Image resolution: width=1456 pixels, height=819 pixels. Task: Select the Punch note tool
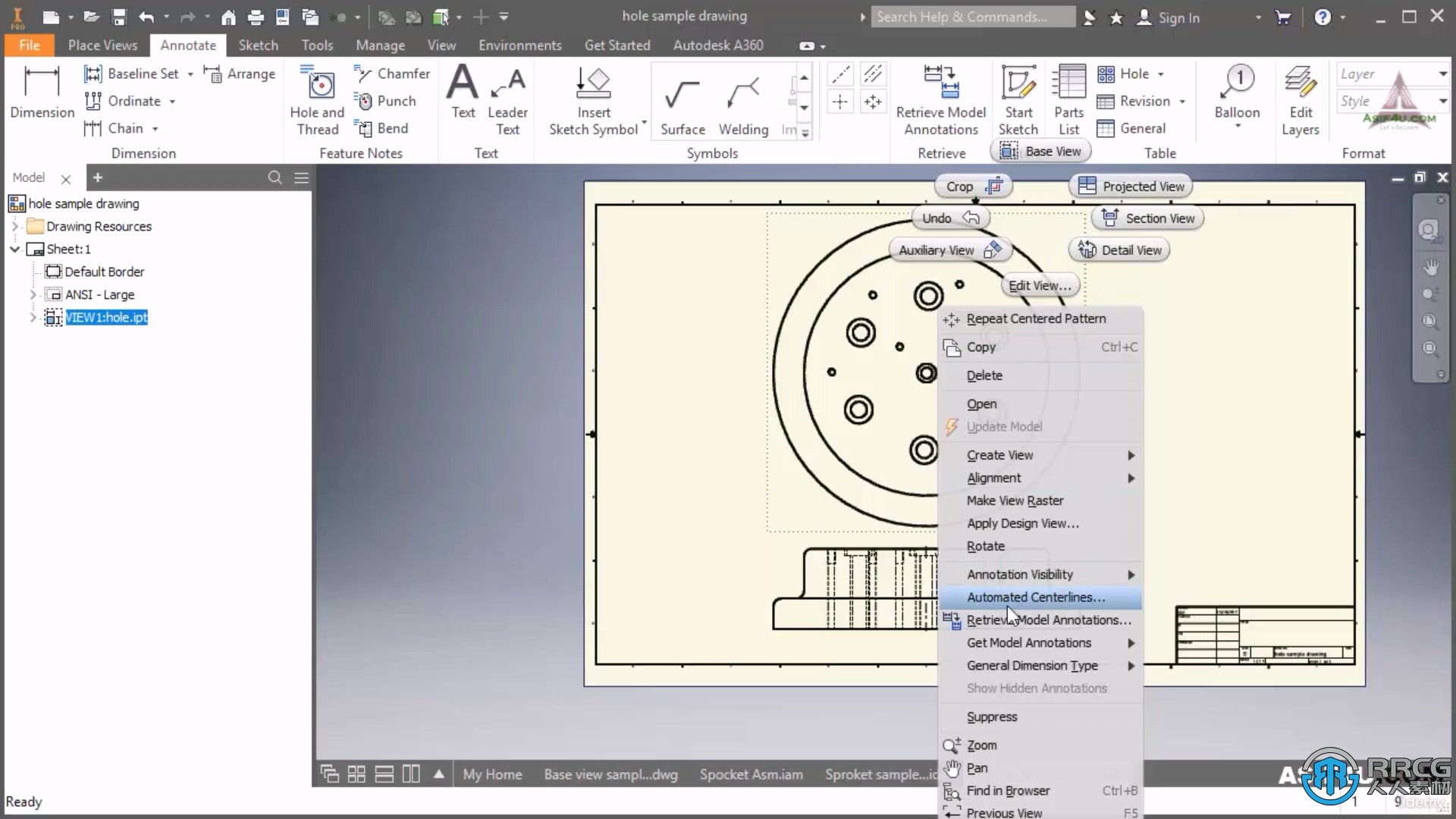pyautogui.click(x=385, y=101)
